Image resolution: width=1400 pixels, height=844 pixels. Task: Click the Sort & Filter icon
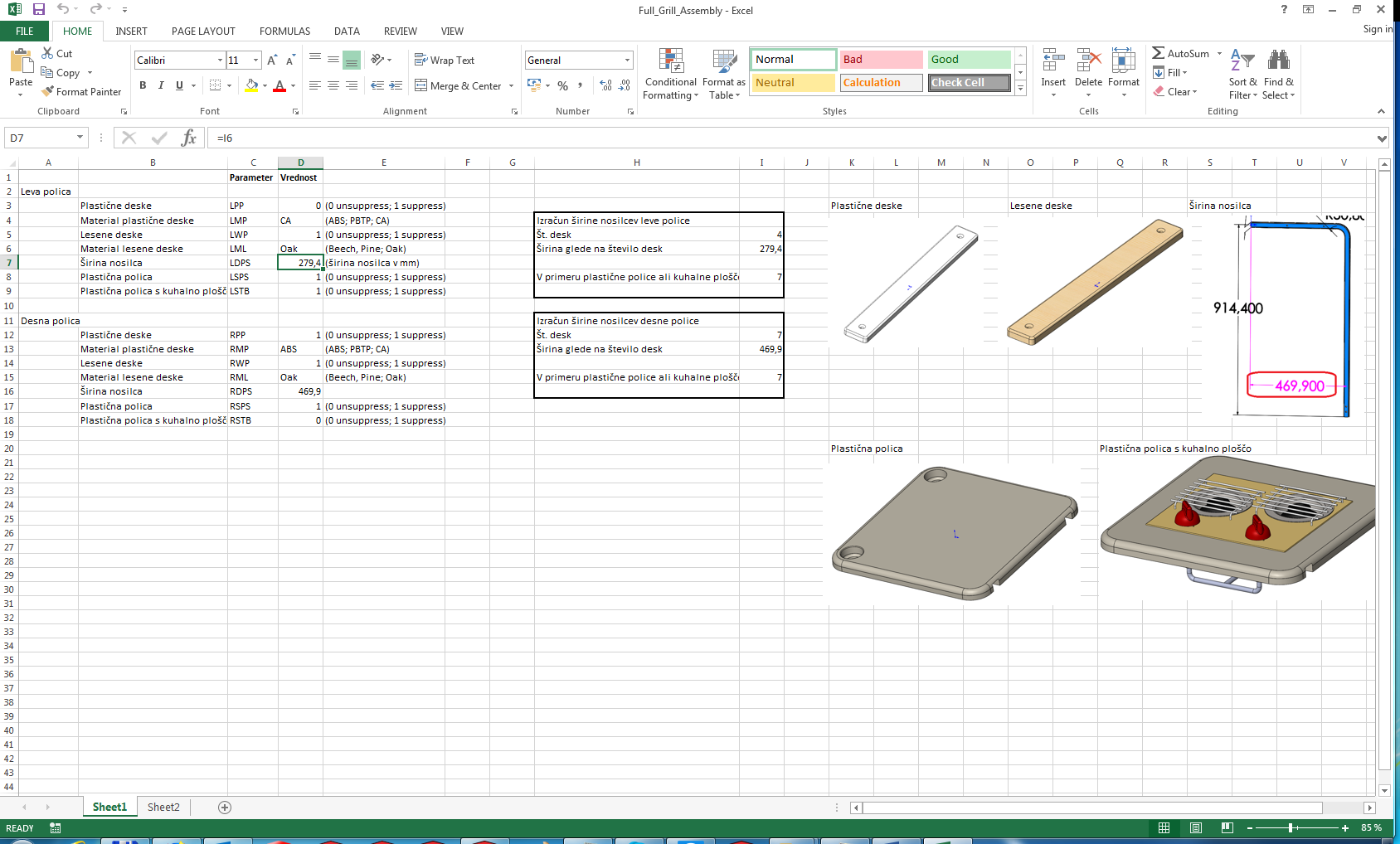pyautogui.click(x=1242, y=61)
